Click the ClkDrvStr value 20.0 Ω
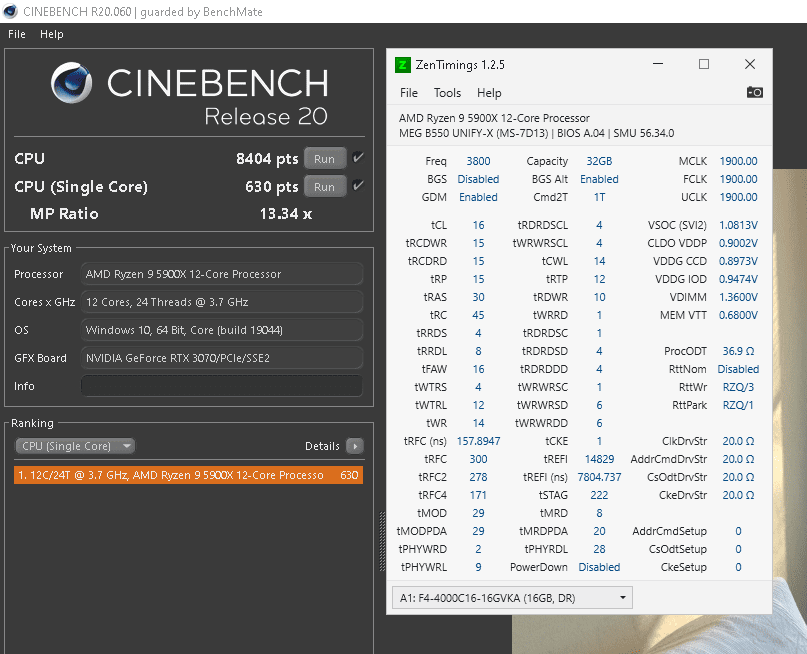 click(738, 441)
